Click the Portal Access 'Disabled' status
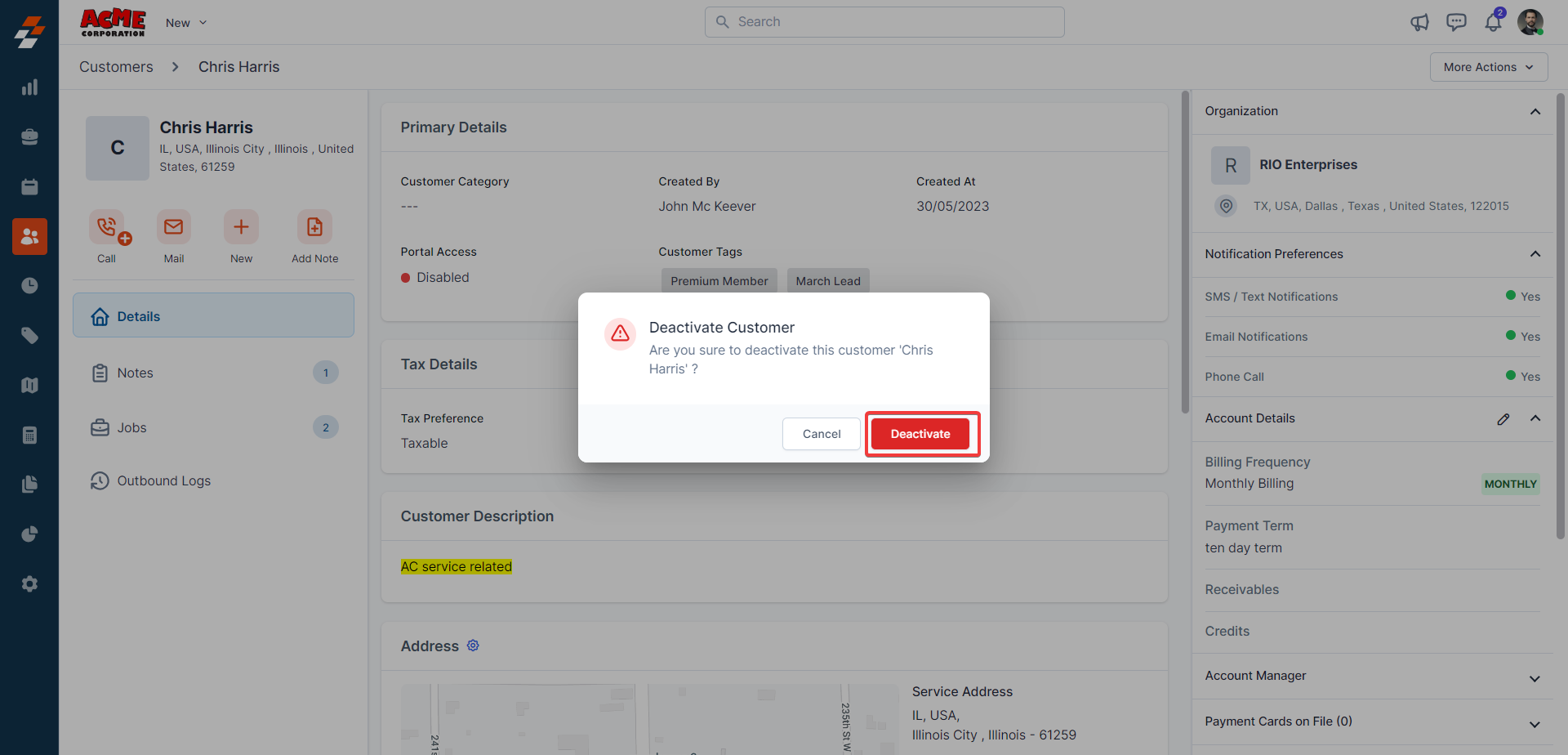The height and width of the screenshot is (755, 1568). [435, 277]
